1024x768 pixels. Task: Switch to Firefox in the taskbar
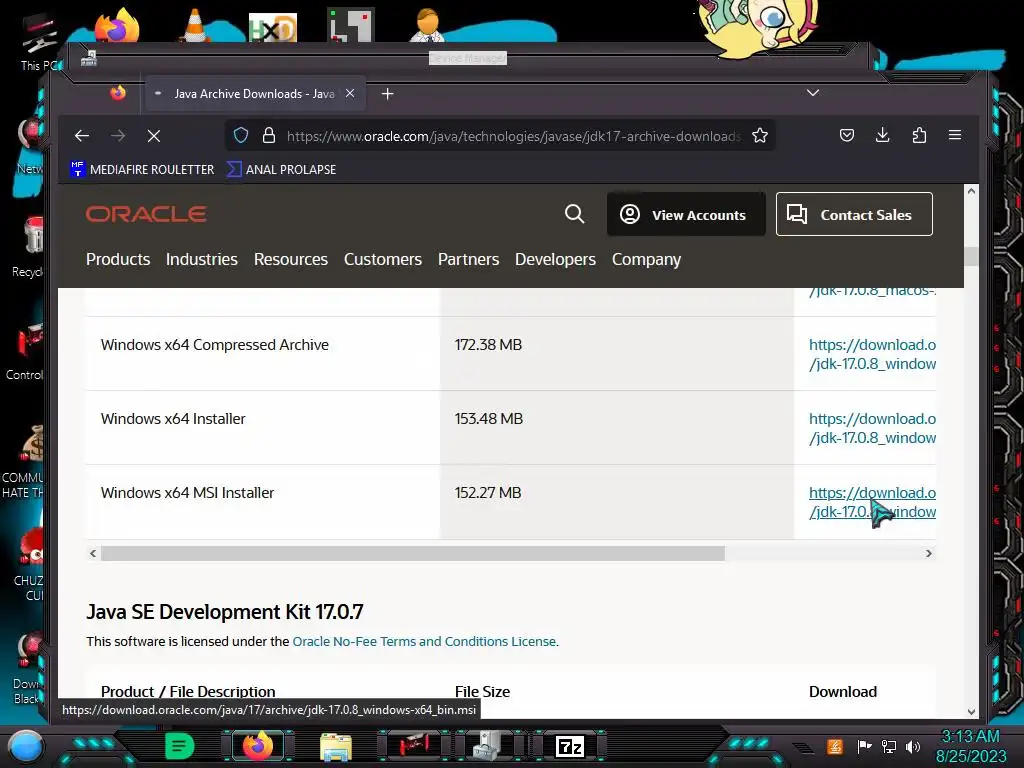258,746
